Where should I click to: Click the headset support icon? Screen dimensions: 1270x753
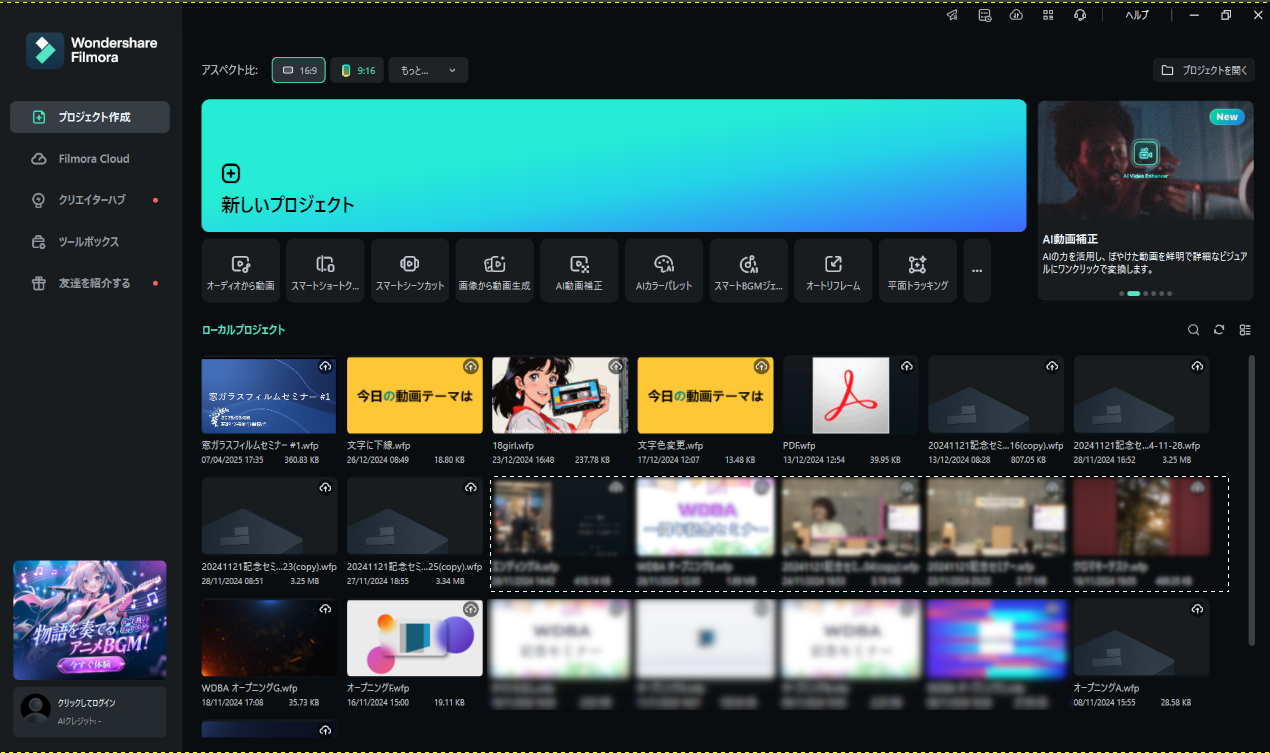(1080, 15)
